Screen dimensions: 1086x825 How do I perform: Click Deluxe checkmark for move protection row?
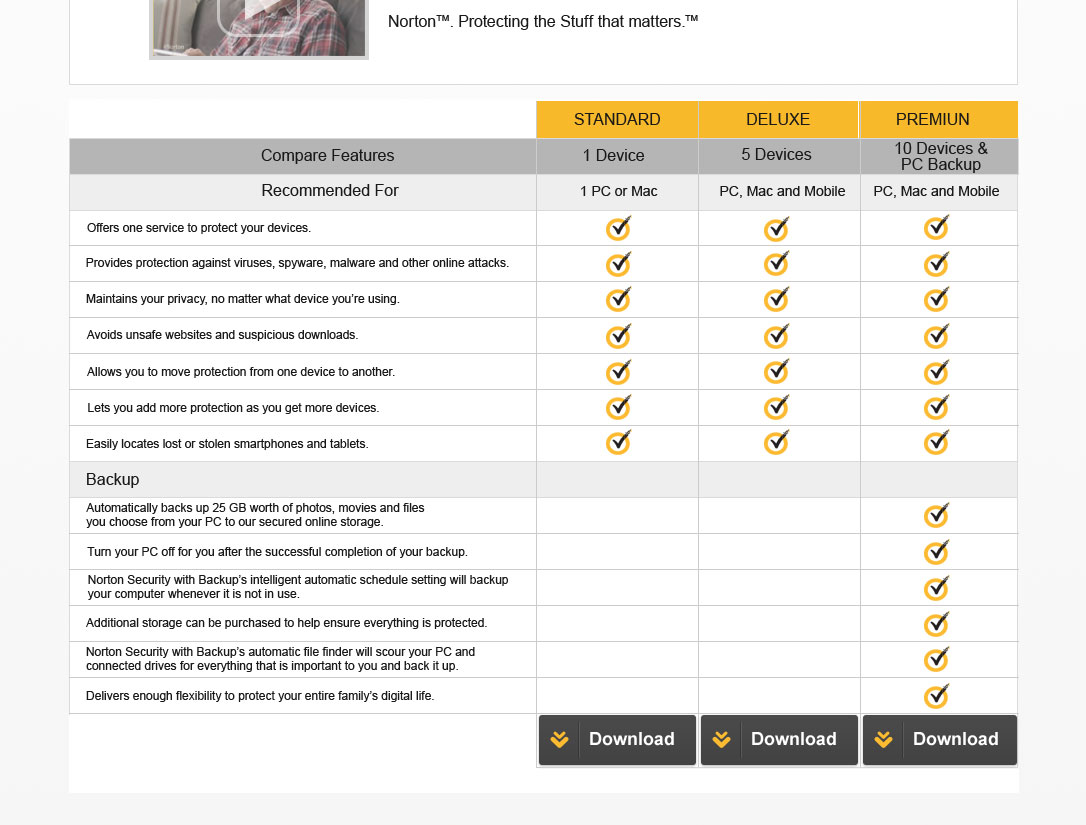(x=776, y=372)
